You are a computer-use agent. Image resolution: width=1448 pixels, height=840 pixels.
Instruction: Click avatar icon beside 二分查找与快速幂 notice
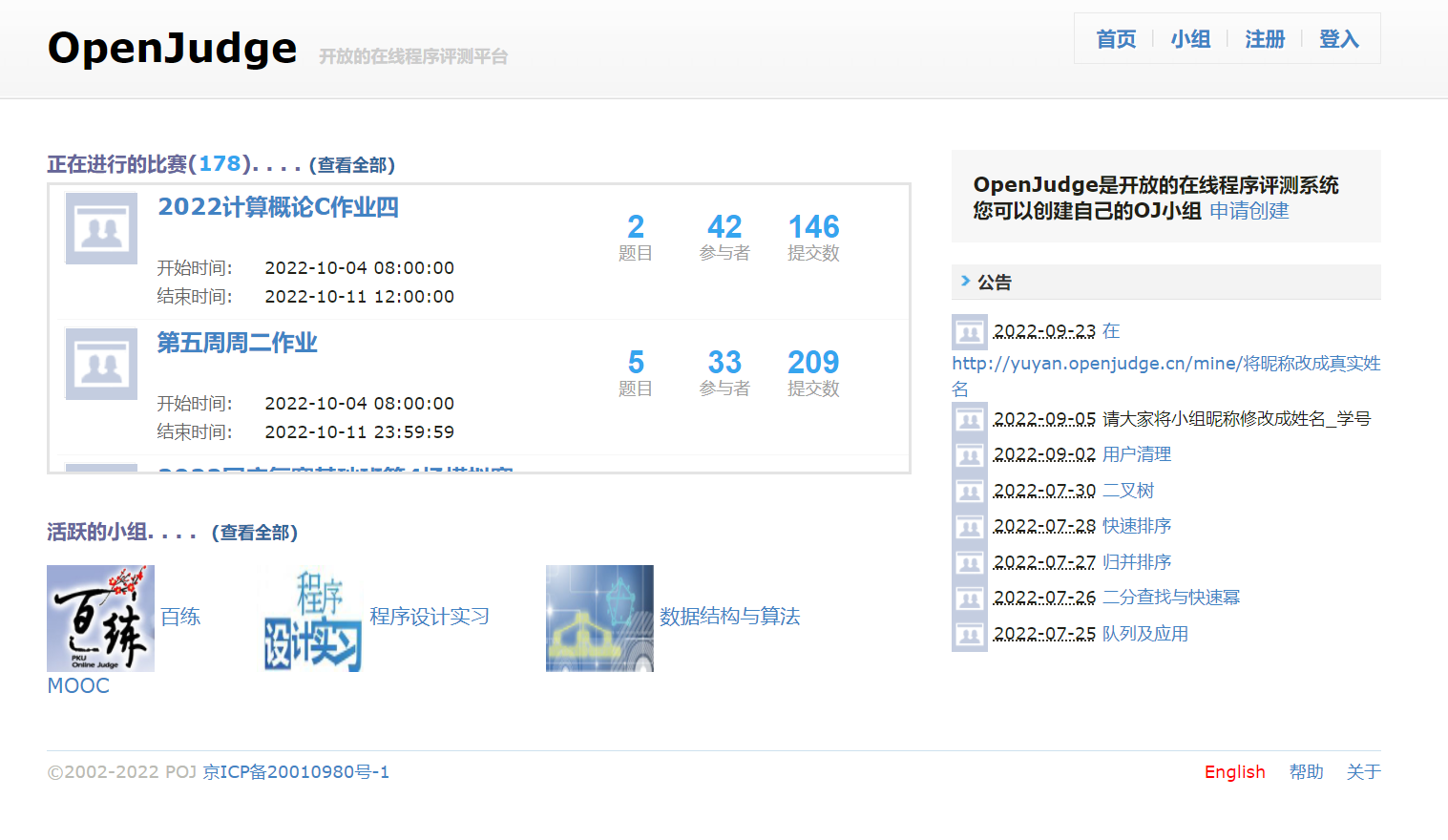pyautogui.click(x=970, y=598)
